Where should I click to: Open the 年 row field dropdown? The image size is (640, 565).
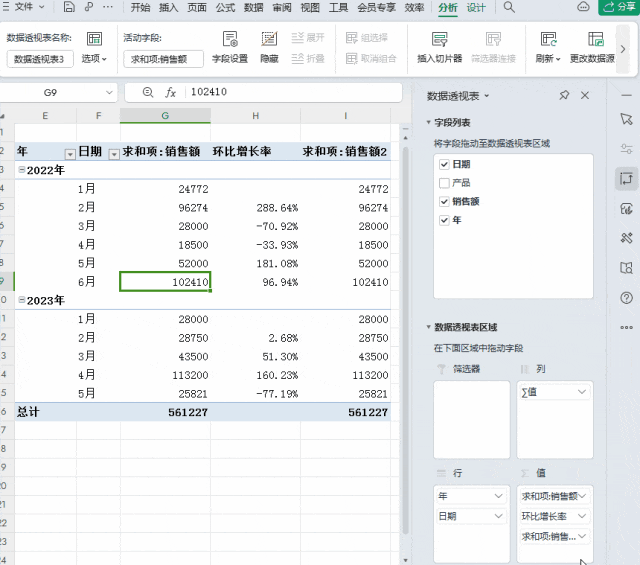click(498, 496)
